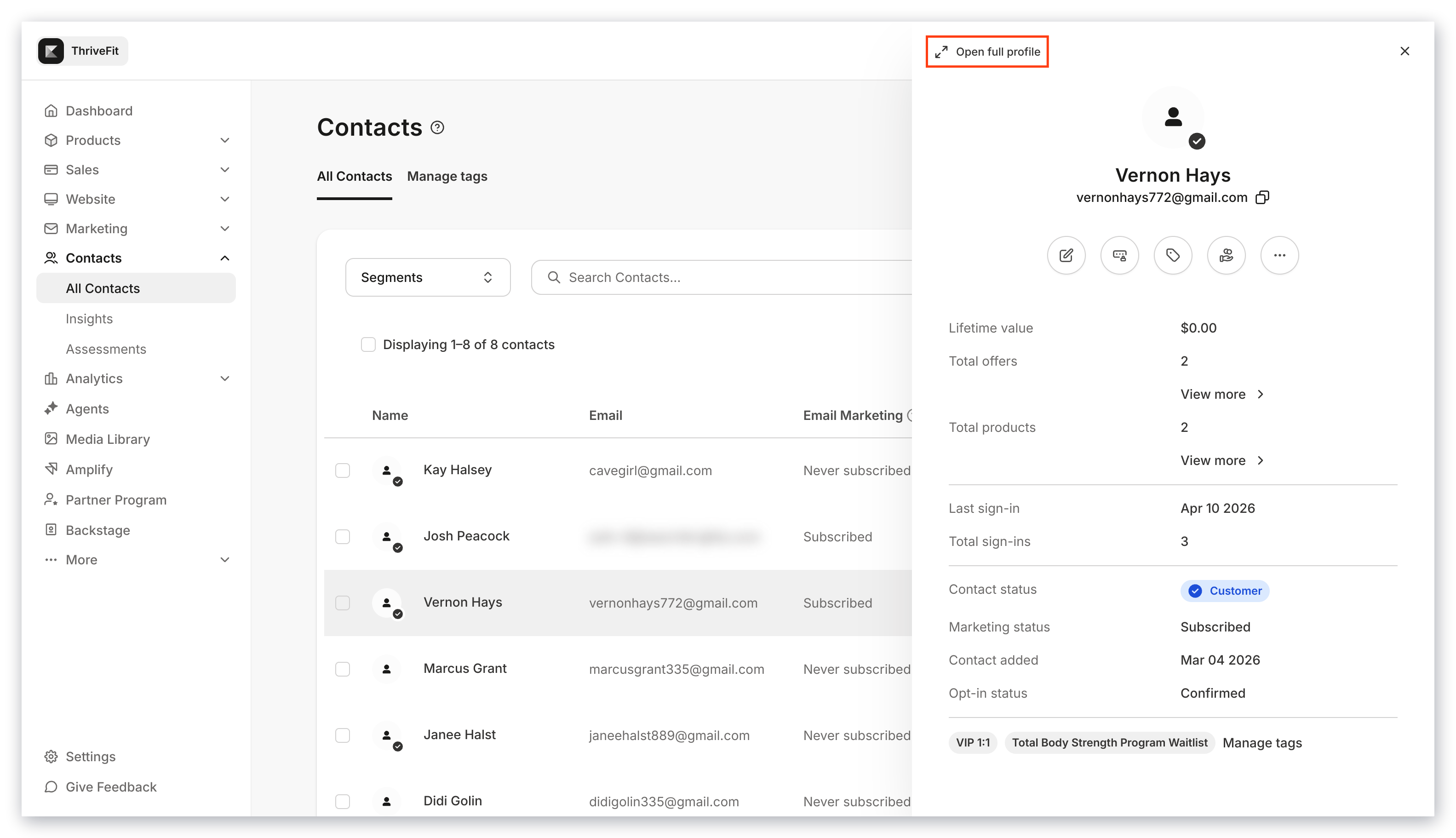The image size is (1456, 838).
Task: Click the Email Marketing info icon
Action: (910, 415)
